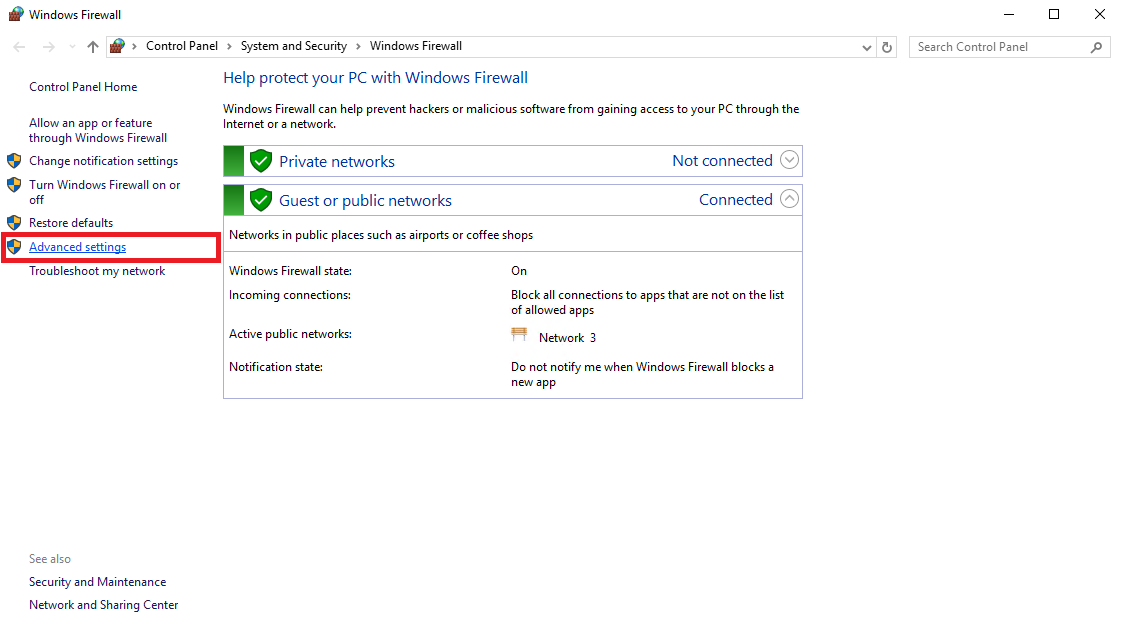The image size is (1123, 632).
Task: Collapse the Guest or public networks section
Action: coord(789,199)
